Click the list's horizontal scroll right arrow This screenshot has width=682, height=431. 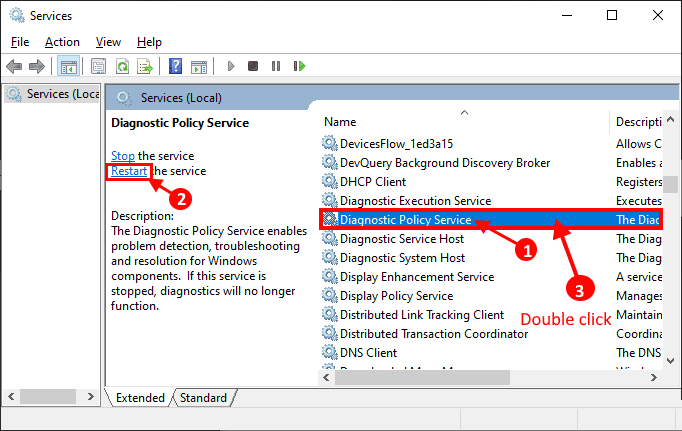(x=654, y=378)
